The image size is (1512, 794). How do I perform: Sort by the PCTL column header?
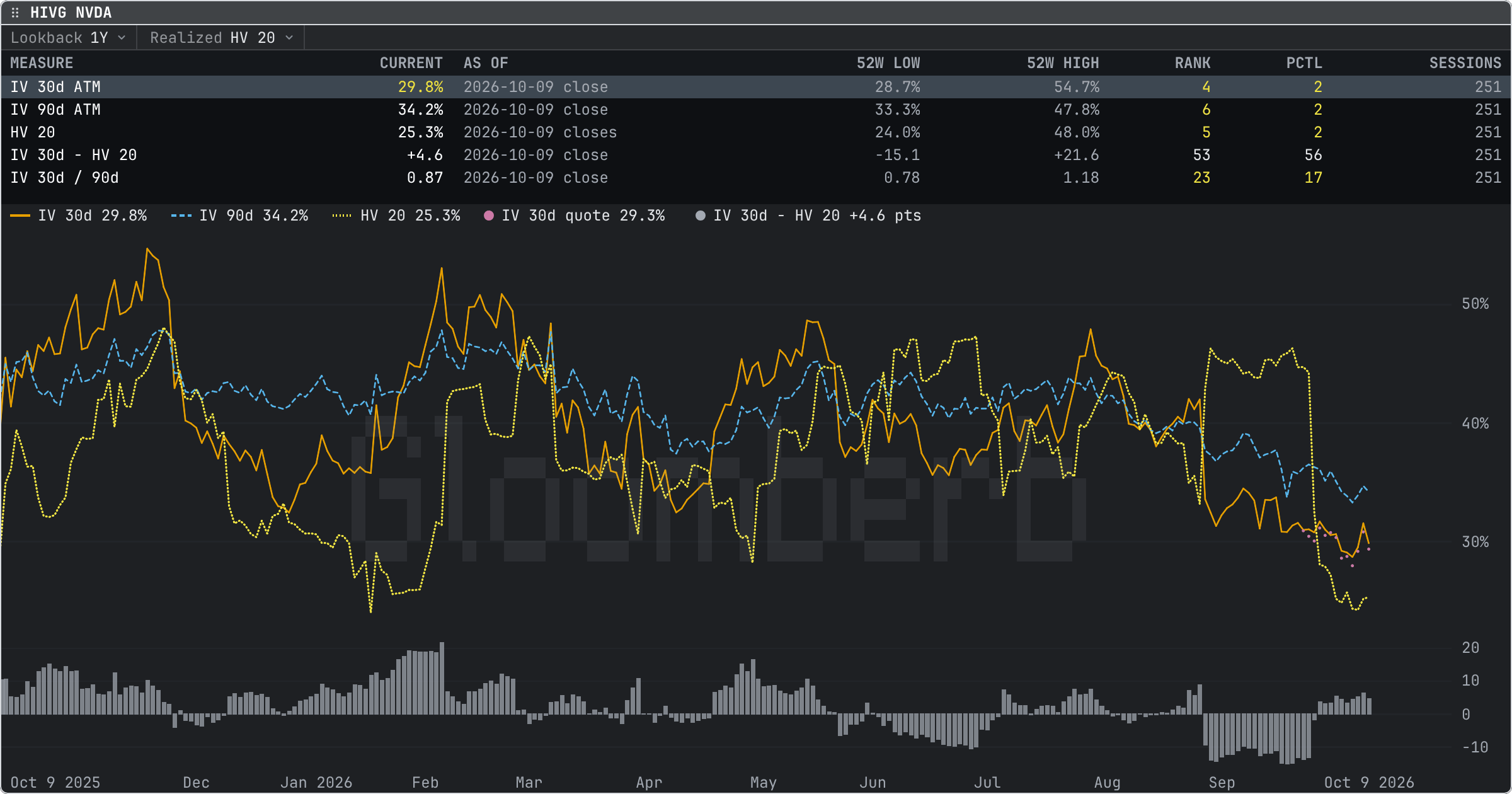[1304, 63]
